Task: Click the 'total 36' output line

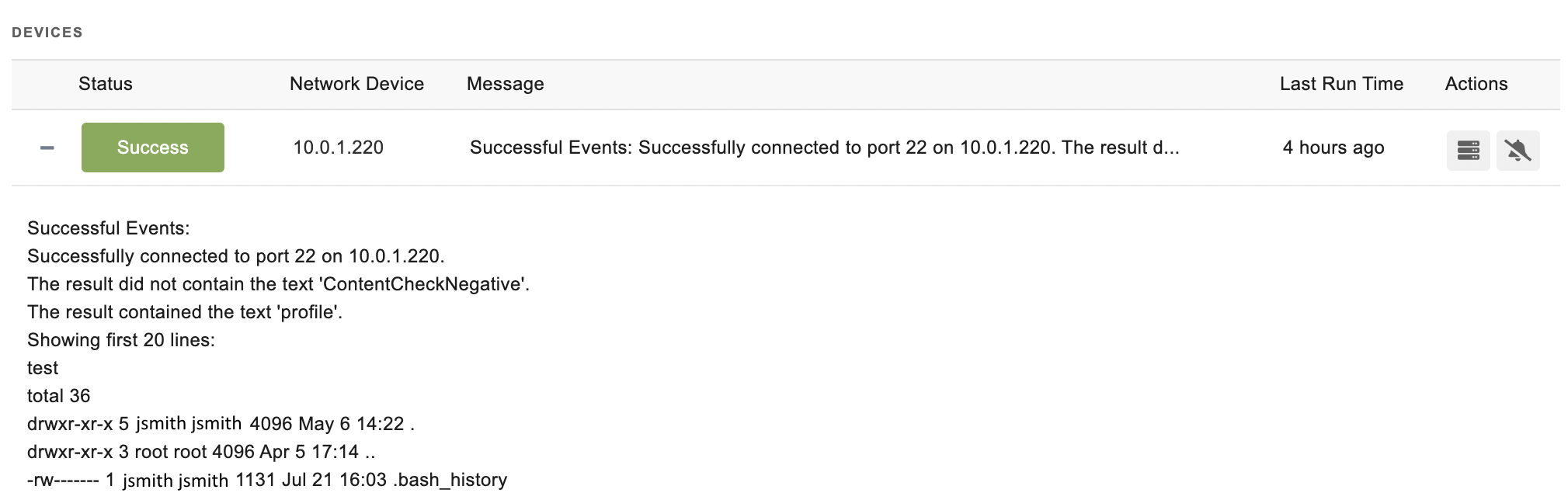Action: click(x=59, y=396)
